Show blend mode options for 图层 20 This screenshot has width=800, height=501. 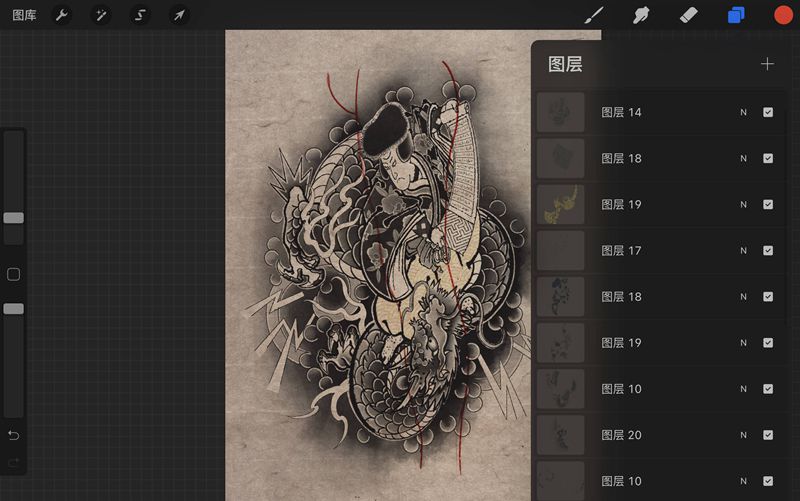click(x=743, y=435)
